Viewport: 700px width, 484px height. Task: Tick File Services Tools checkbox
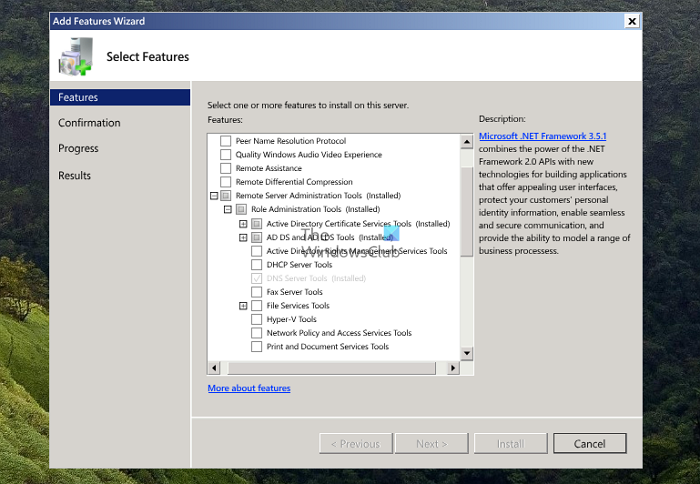tap(256, 306)
